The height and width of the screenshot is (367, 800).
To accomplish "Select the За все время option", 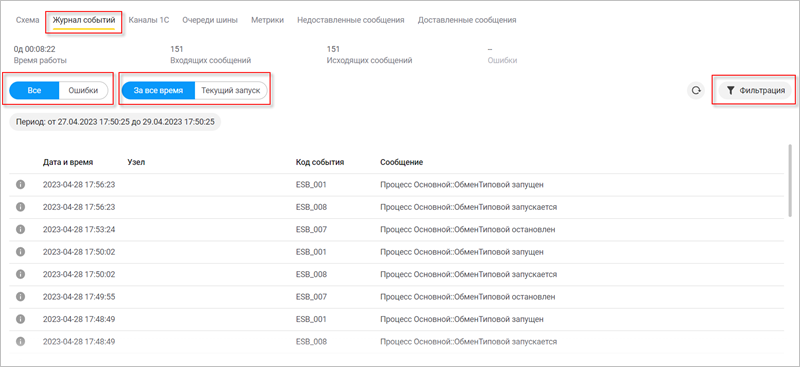I will click(158, 90).
